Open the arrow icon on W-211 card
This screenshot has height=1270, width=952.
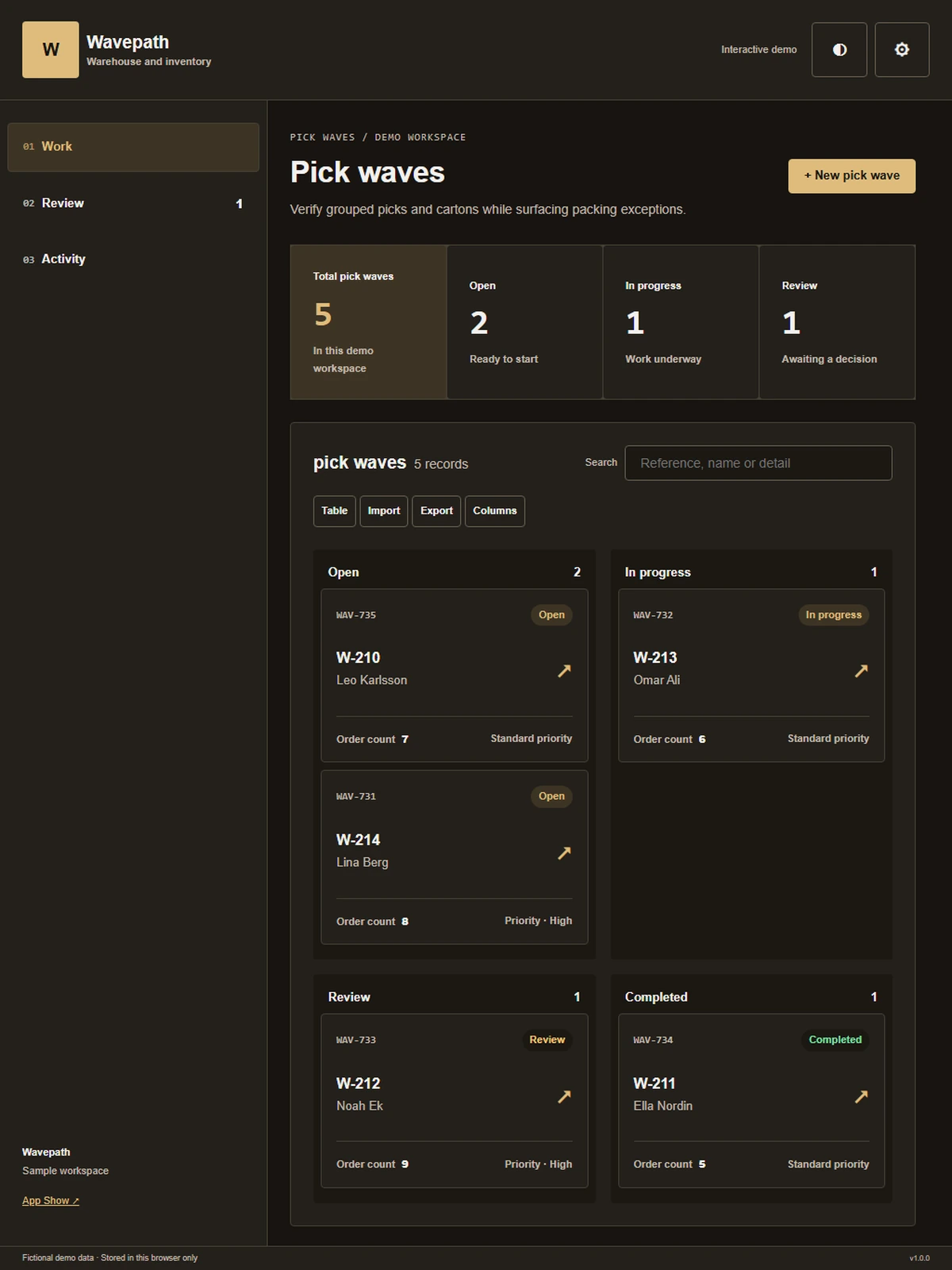[861, 1096]
